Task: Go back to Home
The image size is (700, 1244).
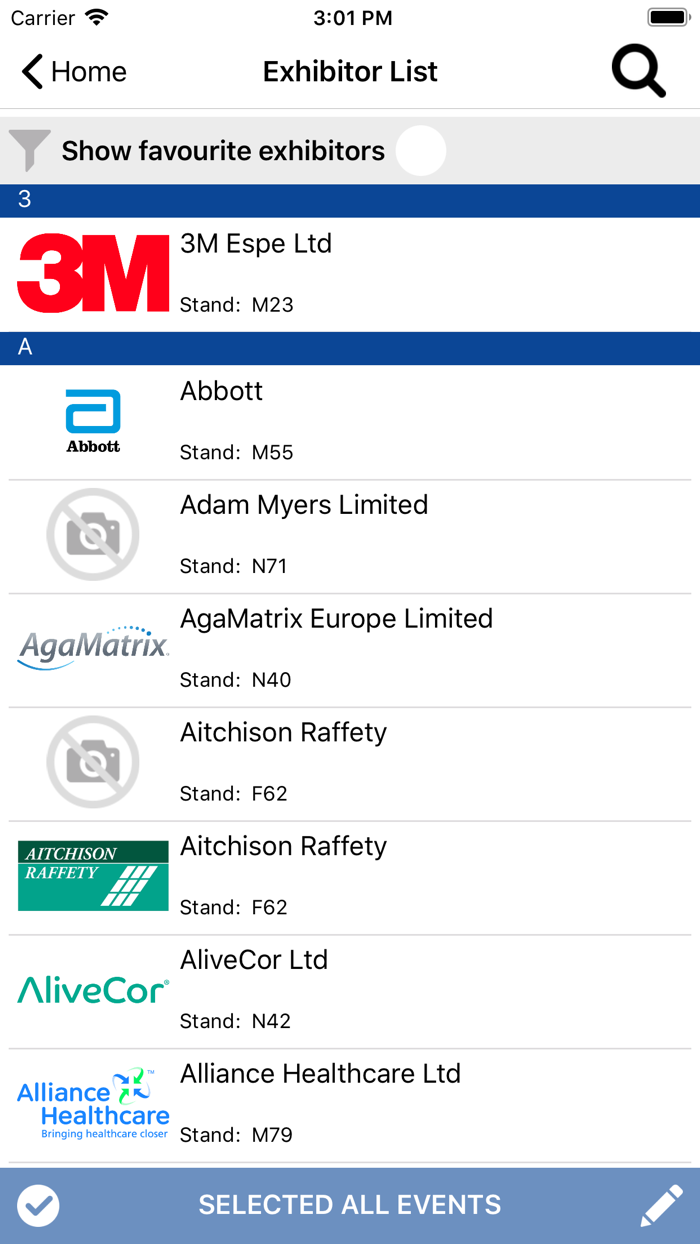Action: [x=75, y=72]
